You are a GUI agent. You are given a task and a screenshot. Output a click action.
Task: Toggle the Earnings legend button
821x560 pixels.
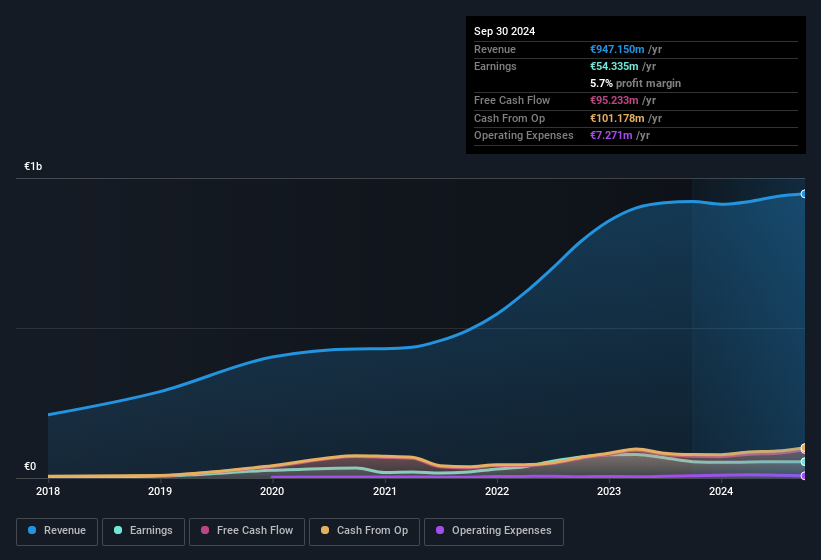tap(143, 532)
